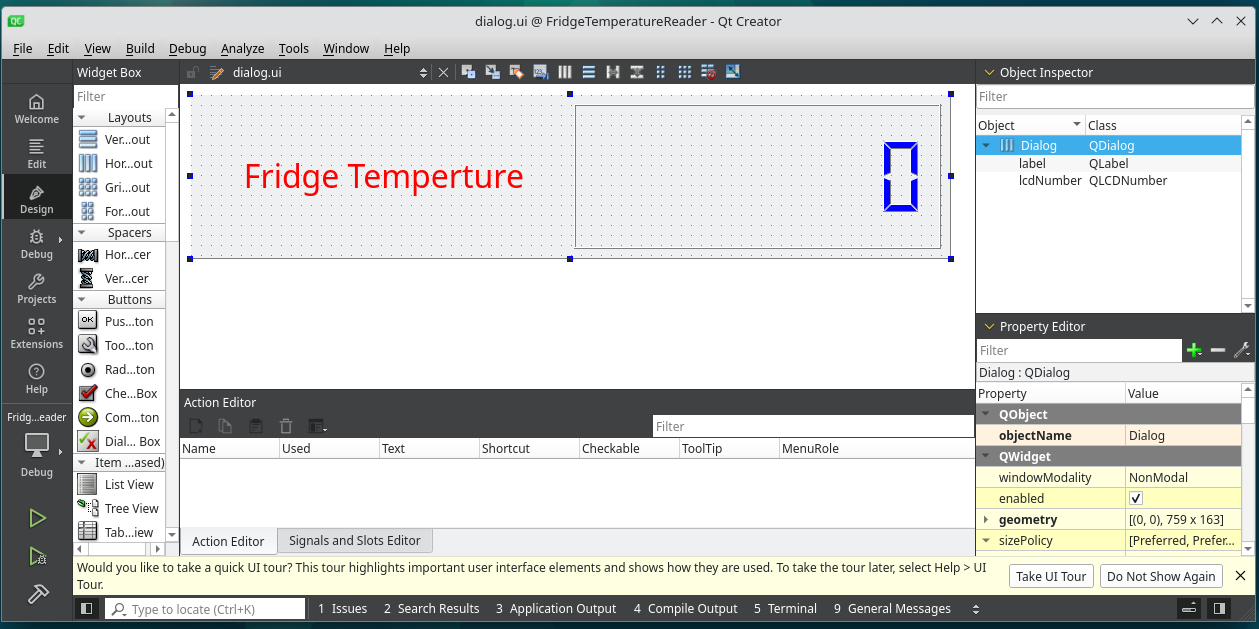
Task: Click the hammer Build icon
Action: 37,593
